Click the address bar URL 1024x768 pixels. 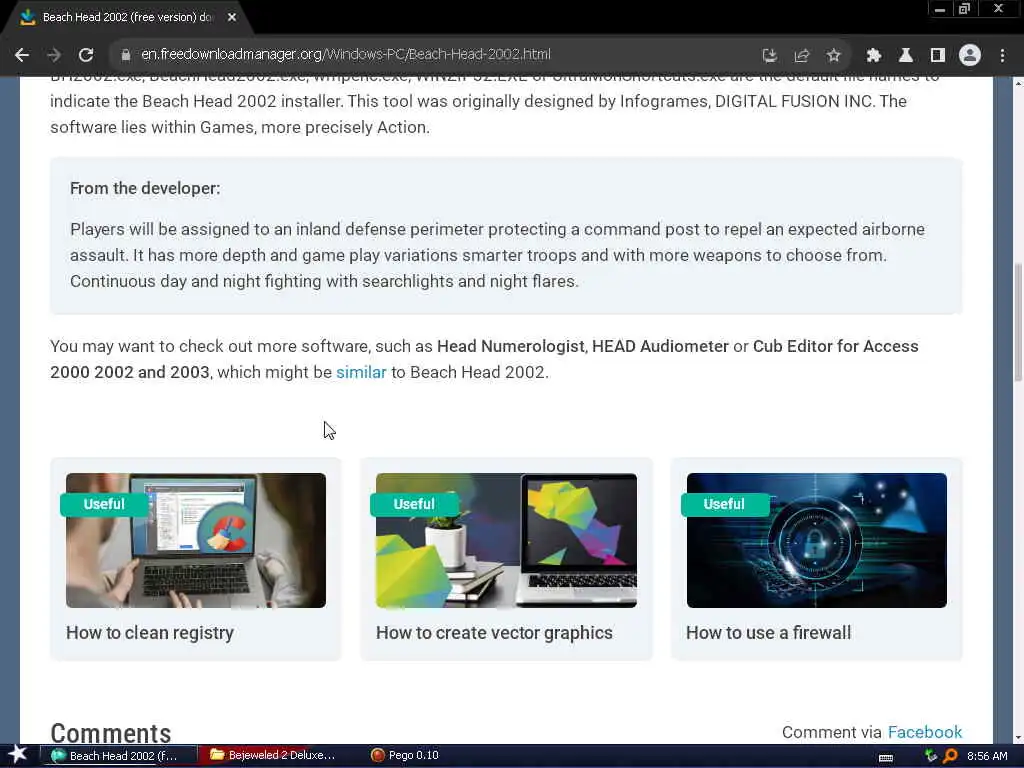click(x=345, y=54)
